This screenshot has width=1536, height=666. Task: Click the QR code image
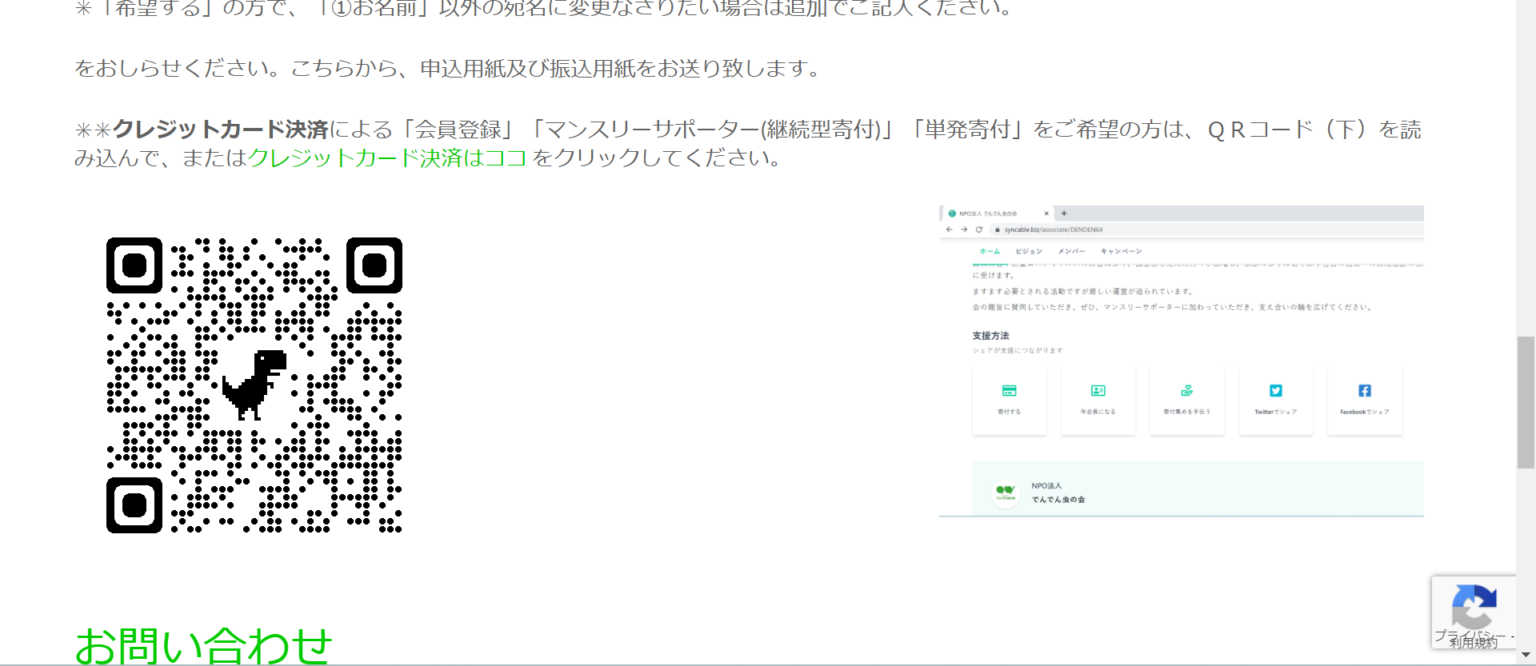[254, 385]
